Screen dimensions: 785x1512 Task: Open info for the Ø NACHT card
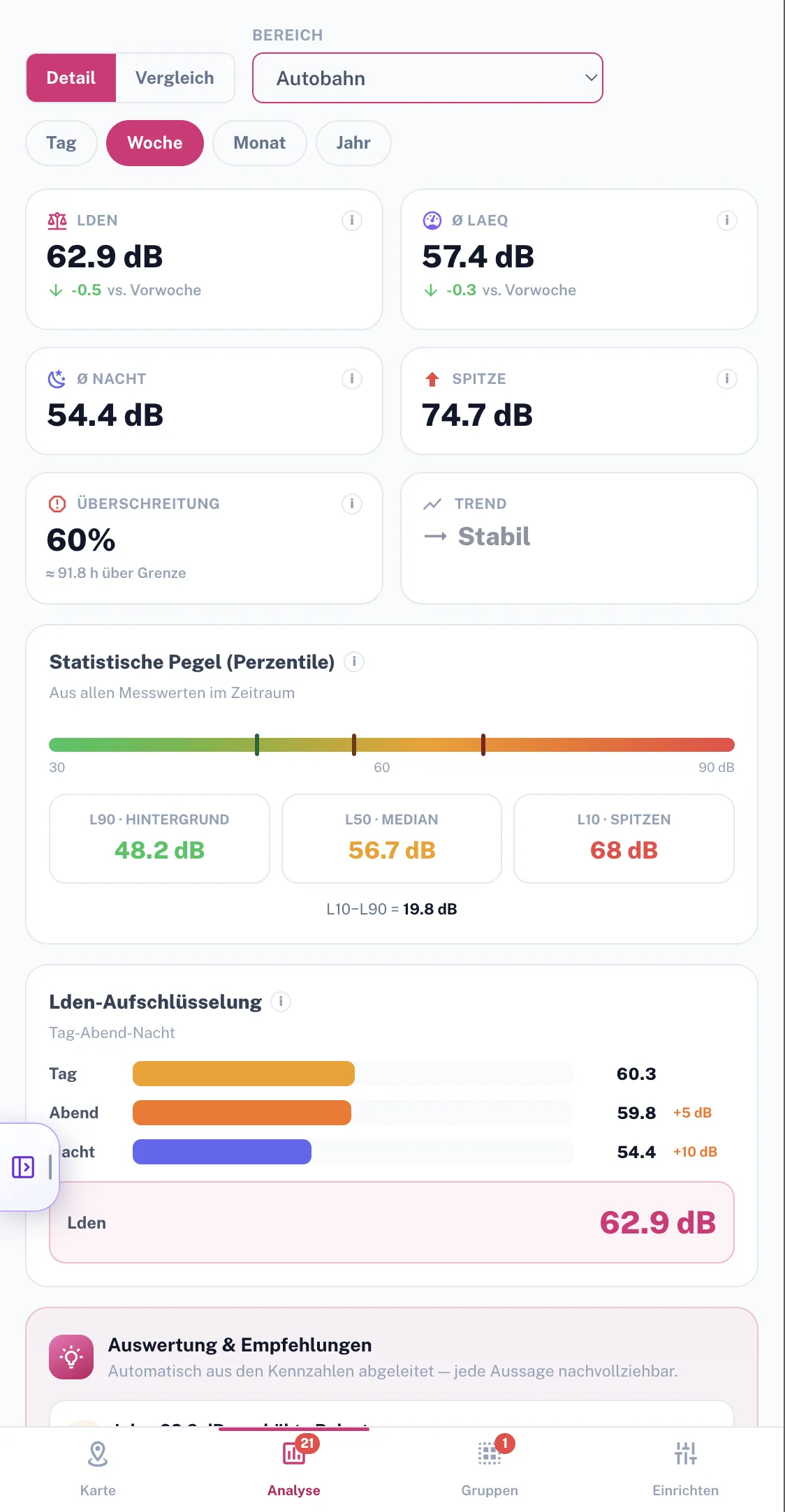coord(352,379)
